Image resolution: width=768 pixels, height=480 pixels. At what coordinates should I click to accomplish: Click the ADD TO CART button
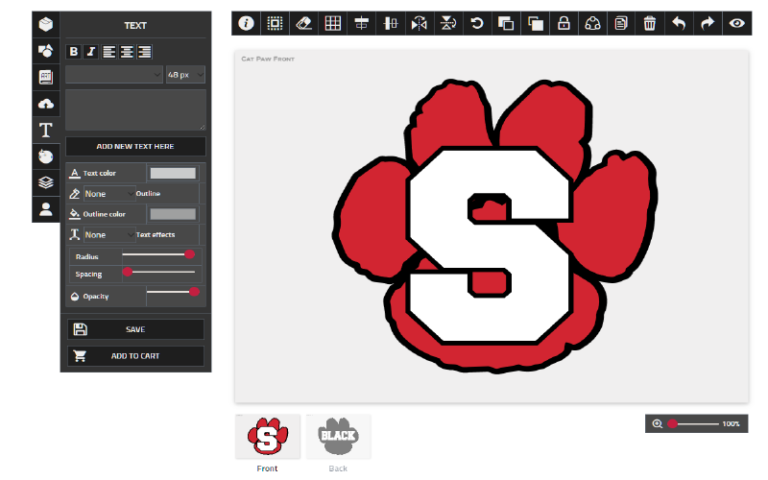coord(135,356)
